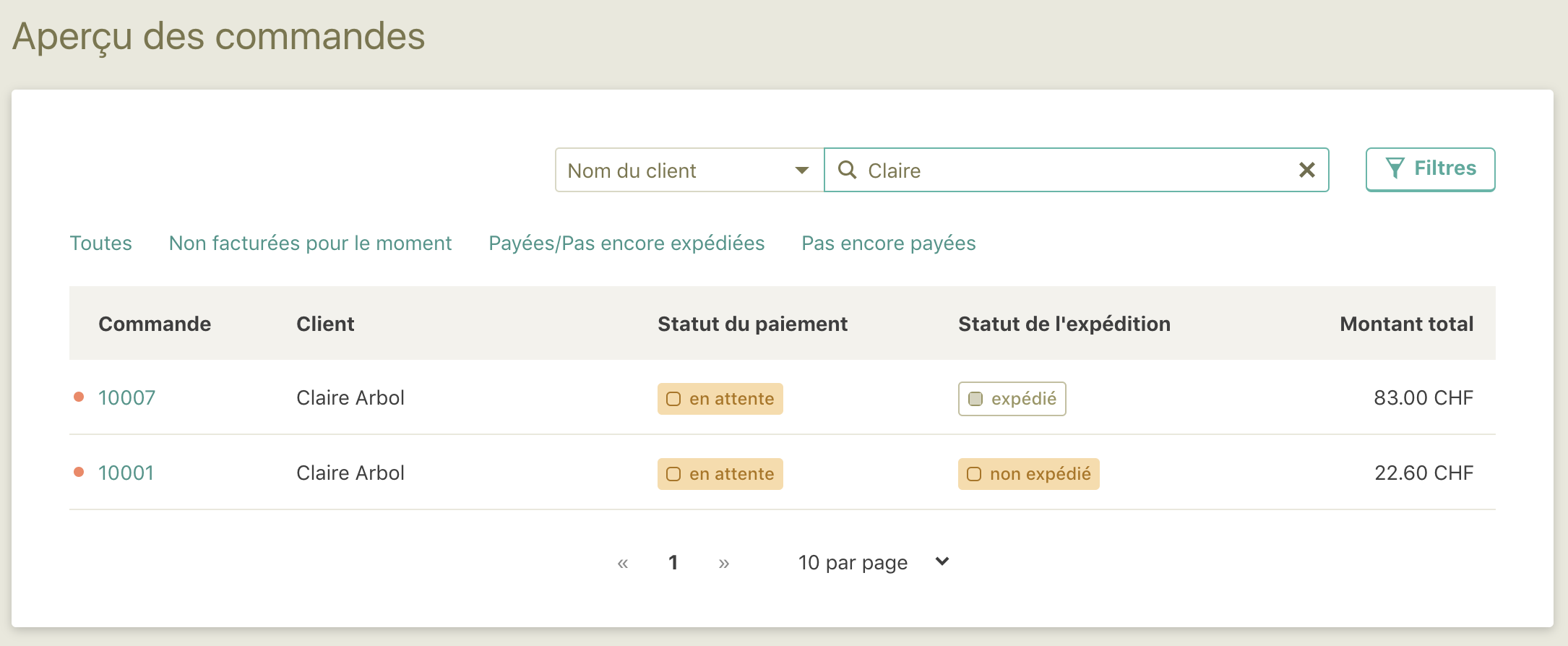Click Claire Arbol in order 10001 row
Screen dimensions: 1568x646
click(x=350, y=473)
